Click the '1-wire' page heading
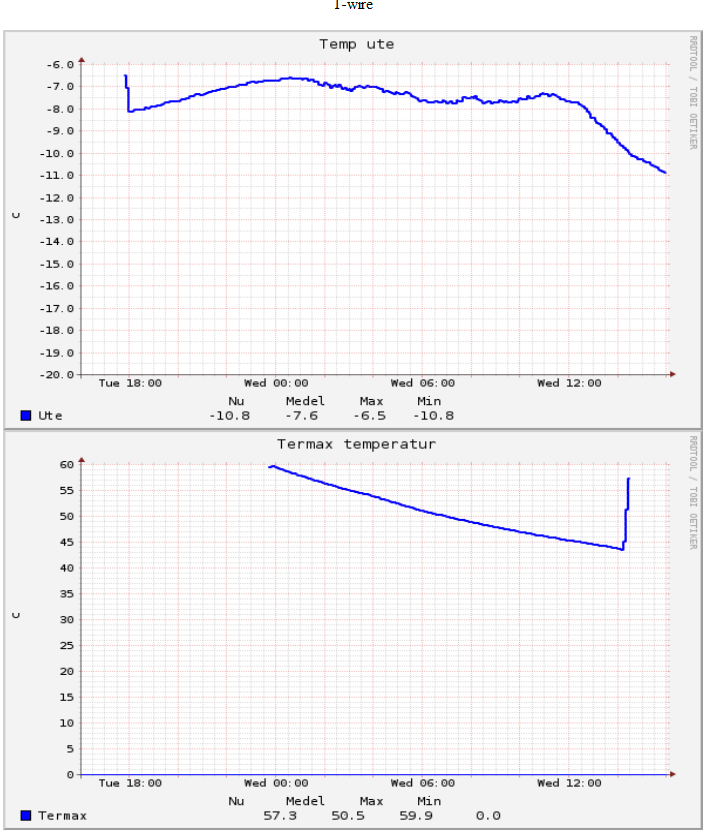This screenshot has width=717, height=833. tap(354, 6)
